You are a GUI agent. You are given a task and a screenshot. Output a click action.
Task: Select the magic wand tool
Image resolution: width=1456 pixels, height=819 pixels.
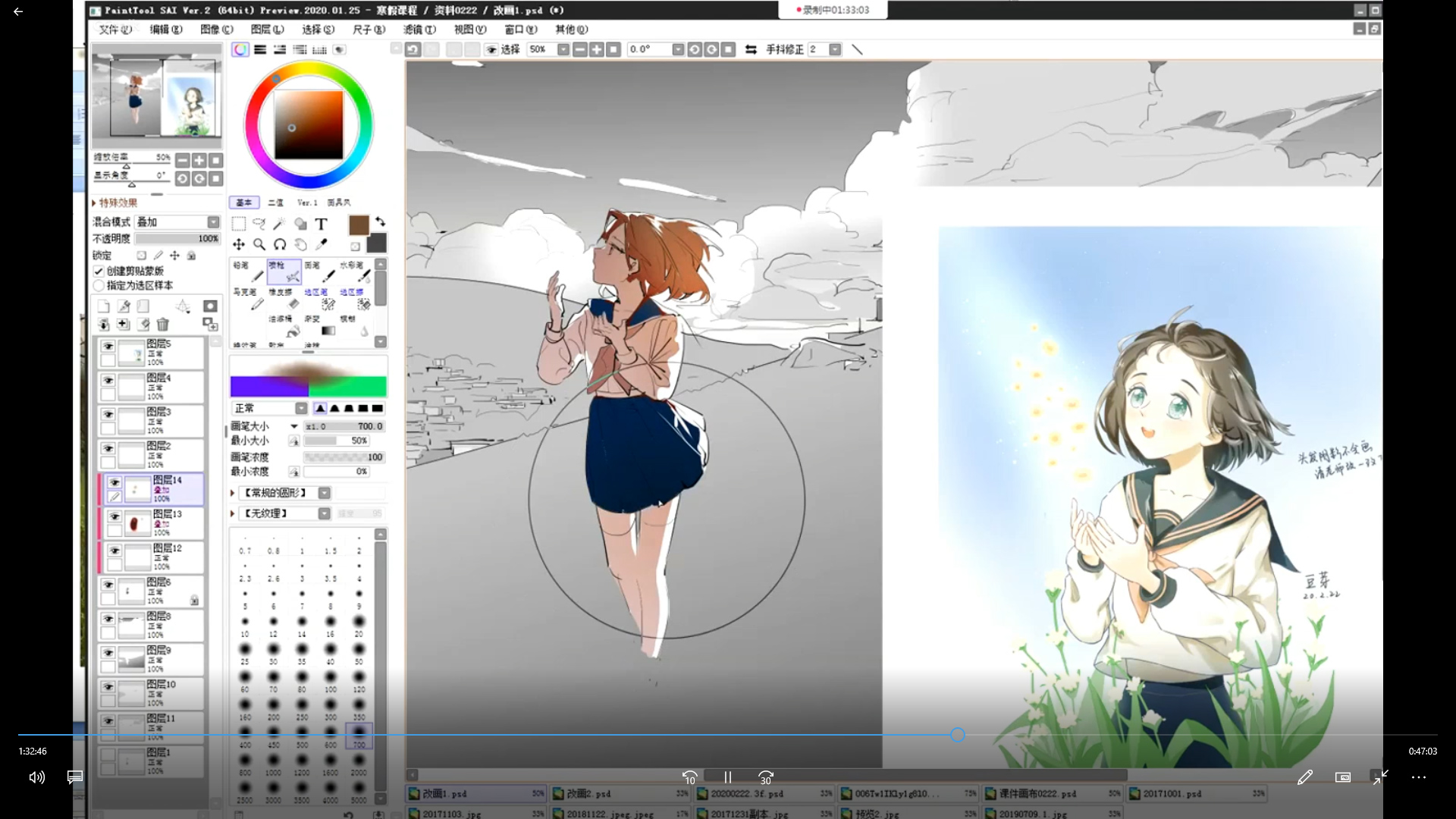(x=280, y=224)
